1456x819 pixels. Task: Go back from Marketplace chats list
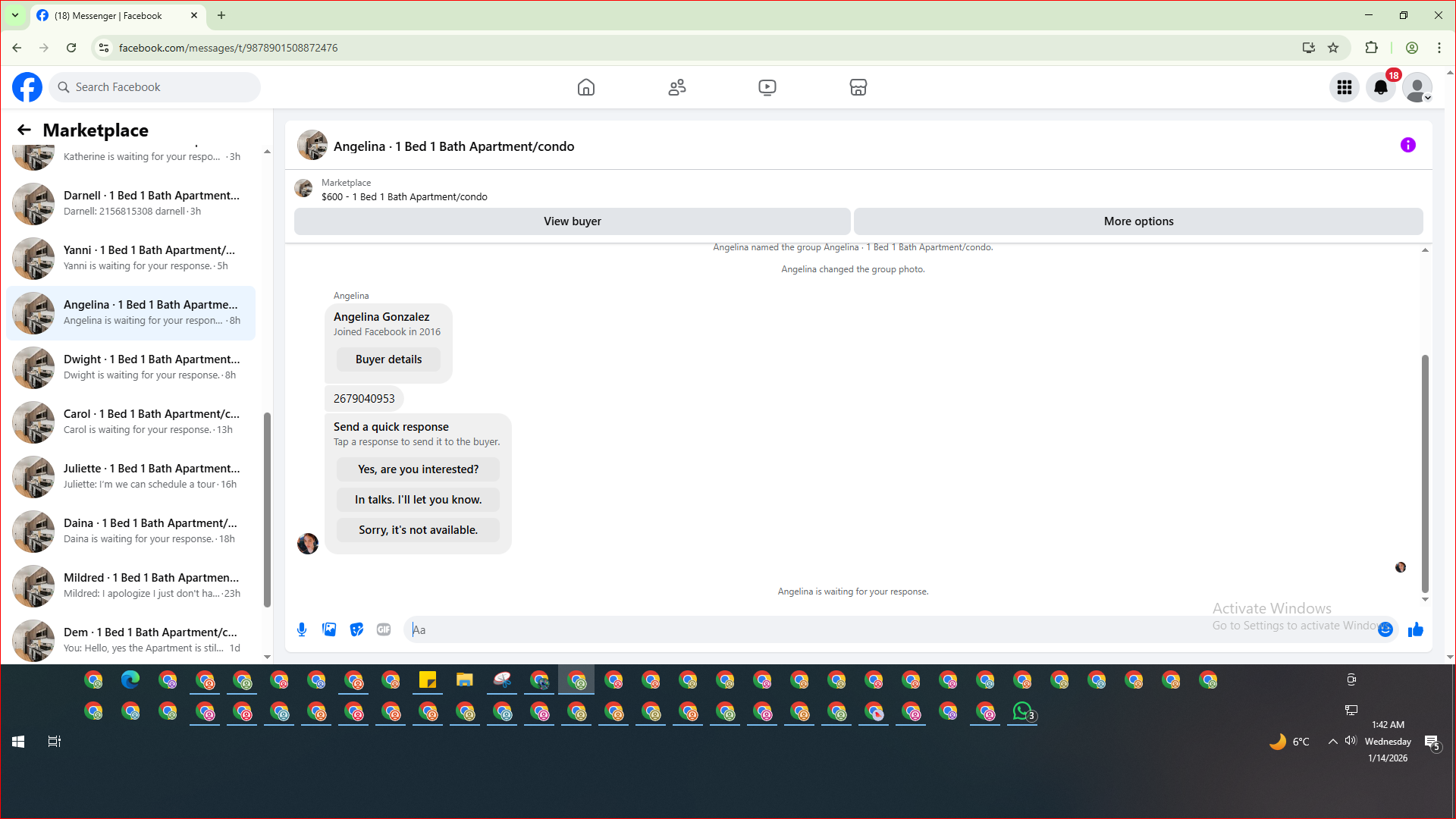coord(24,130)
